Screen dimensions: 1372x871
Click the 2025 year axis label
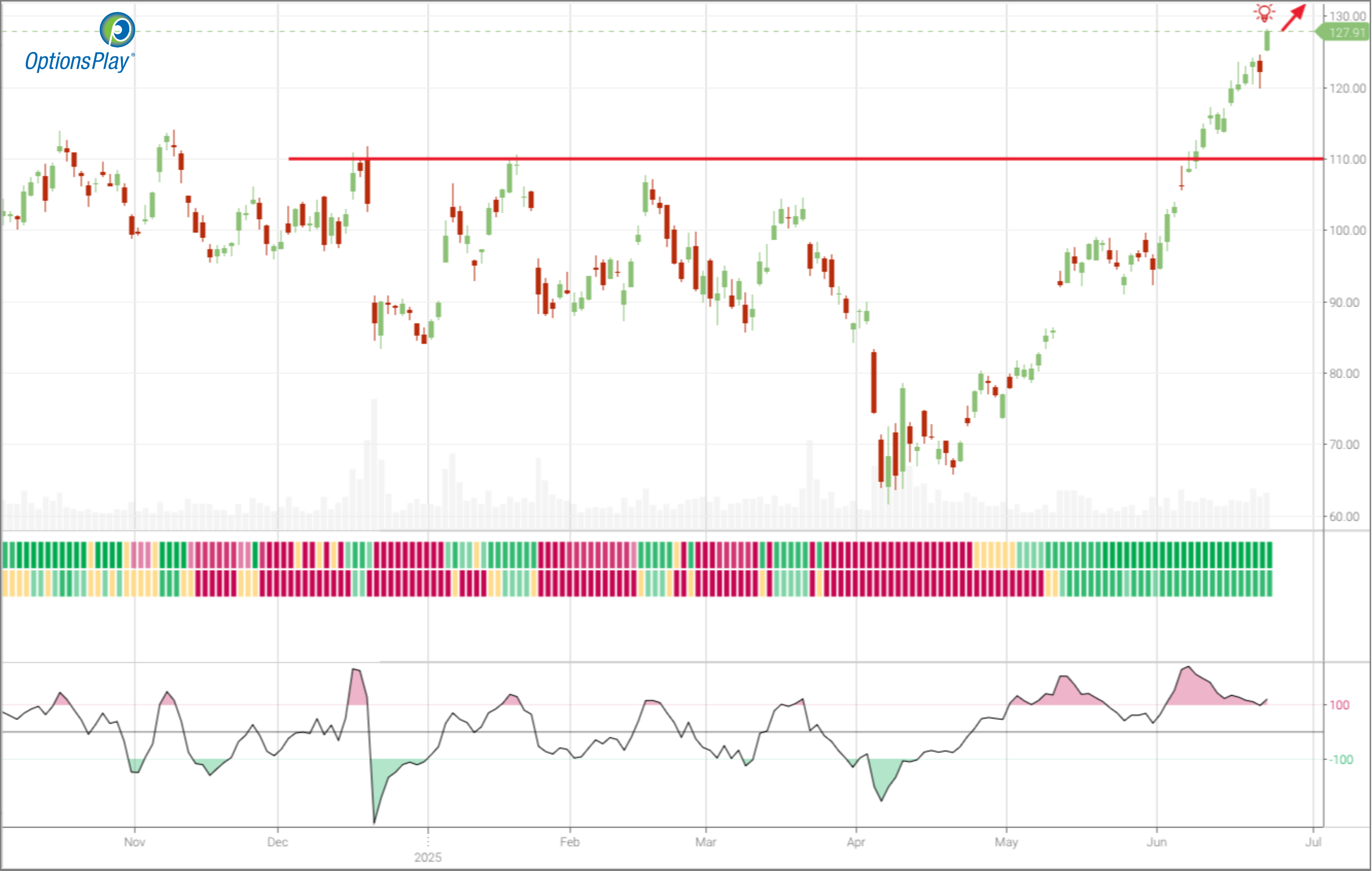click(428, 857)
